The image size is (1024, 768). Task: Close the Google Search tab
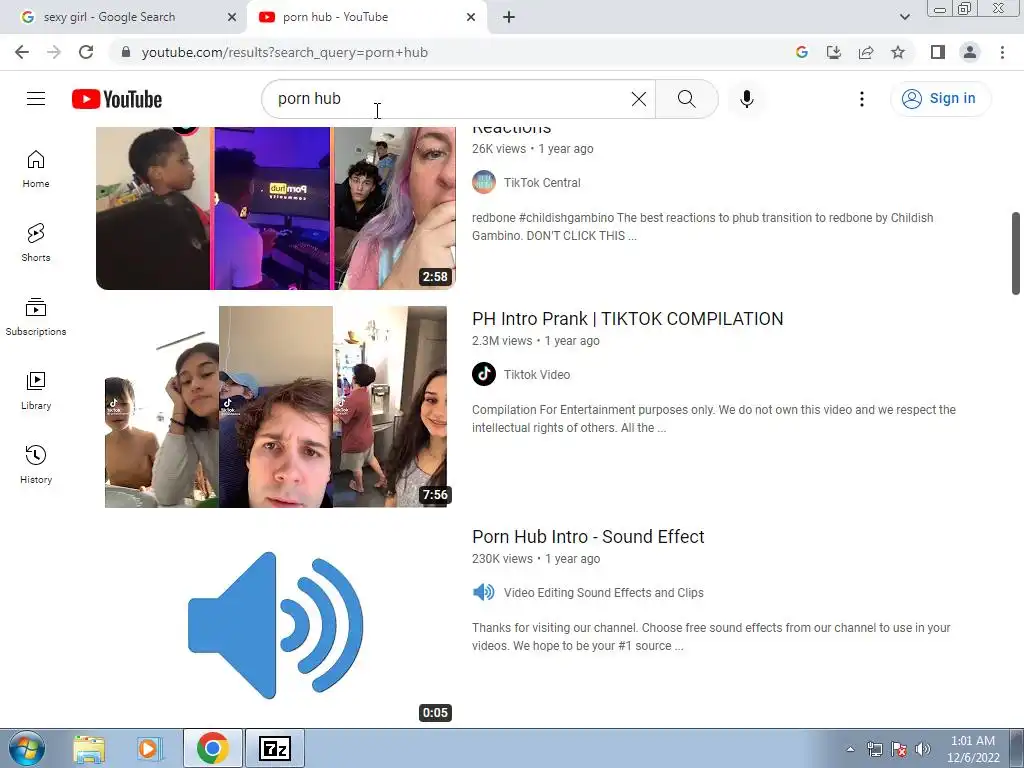pos(231,17)
